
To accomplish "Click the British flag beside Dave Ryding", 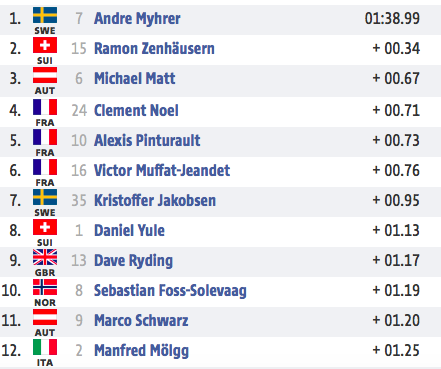I will [x=45, y=257].
